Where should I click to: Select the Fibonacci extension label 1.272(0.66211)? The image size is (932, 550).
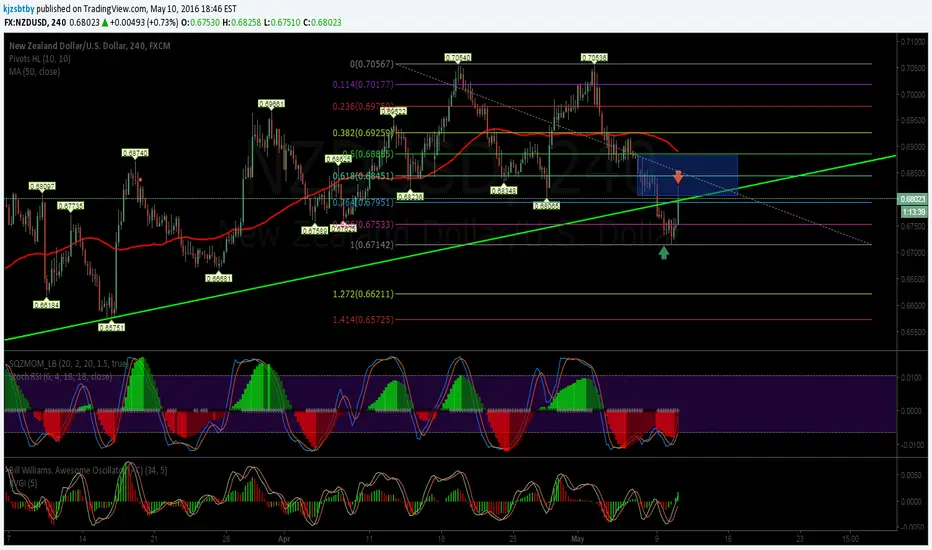pos(363,294)
